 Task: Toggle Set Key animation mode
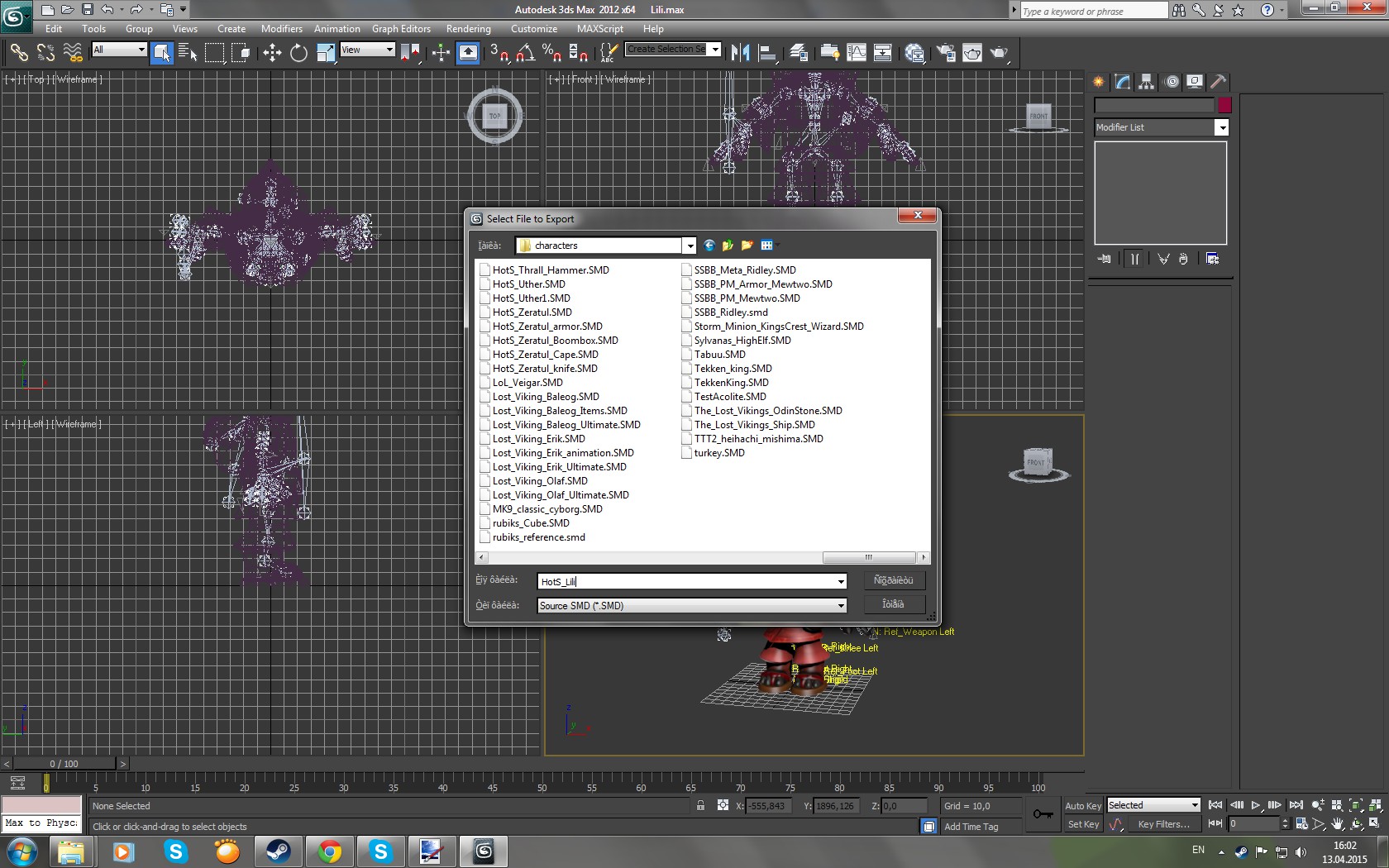click(x=1083, y=824)
